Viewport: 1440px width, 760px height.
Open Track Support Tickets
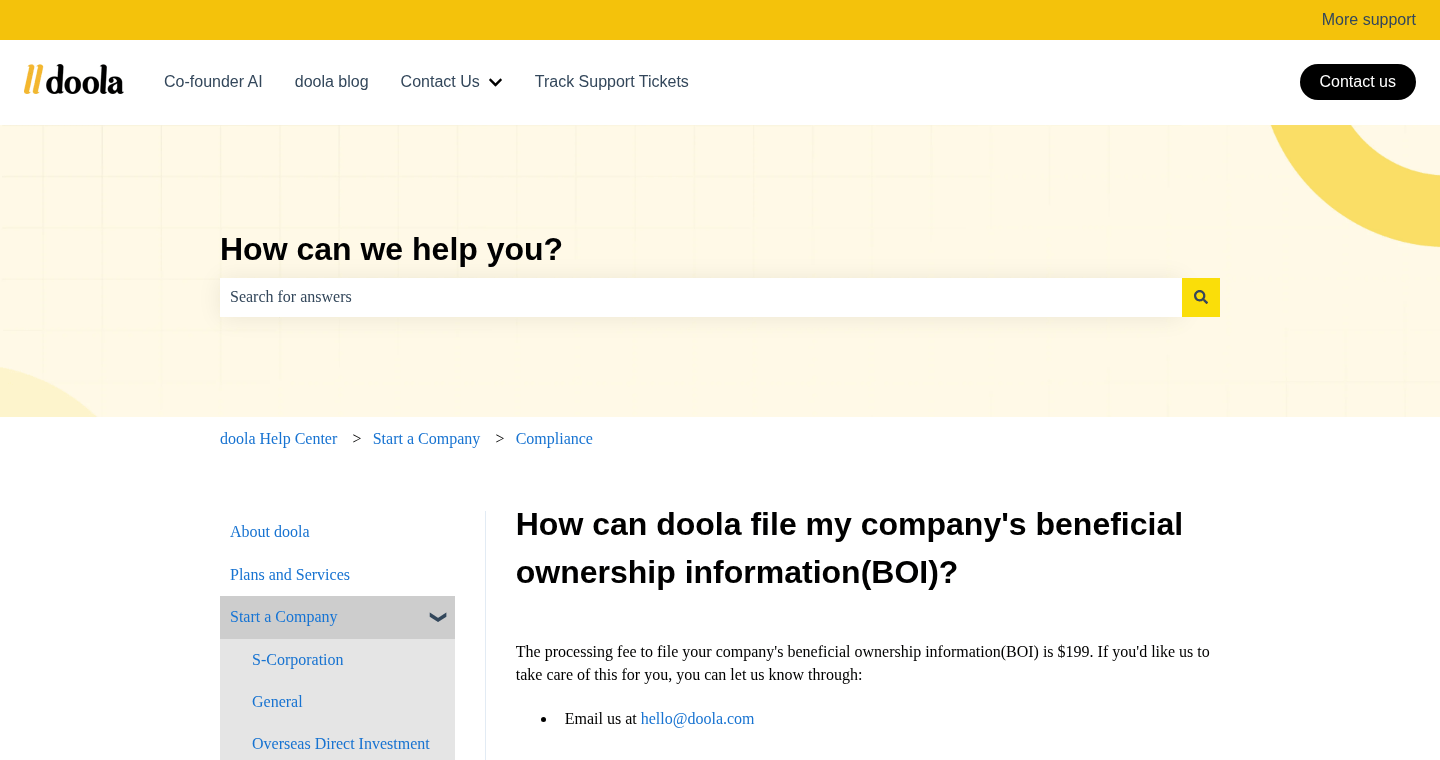tap(612, 82)
